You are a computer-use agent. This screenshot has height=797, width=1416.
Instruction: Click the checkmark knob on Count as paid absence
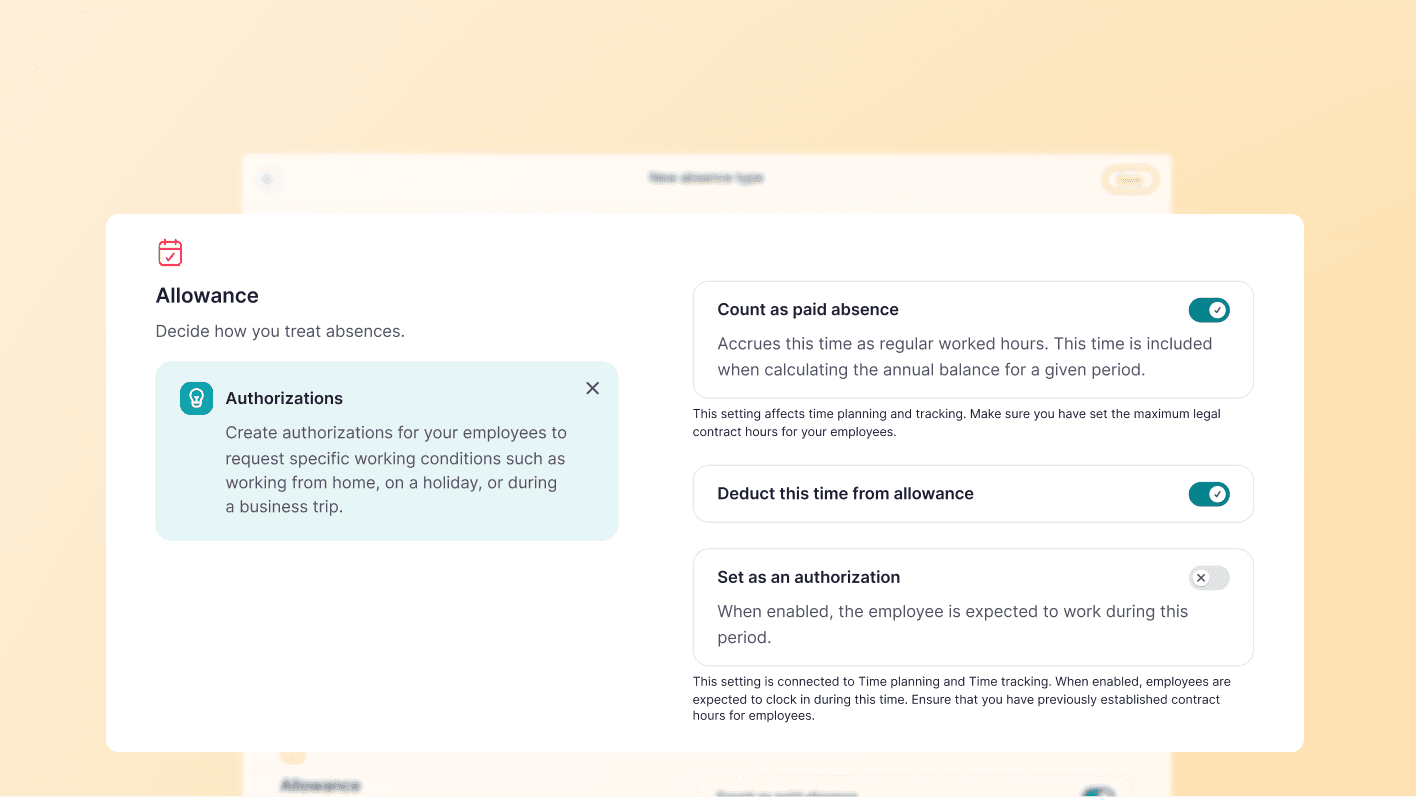click(x=1217, y=310)
